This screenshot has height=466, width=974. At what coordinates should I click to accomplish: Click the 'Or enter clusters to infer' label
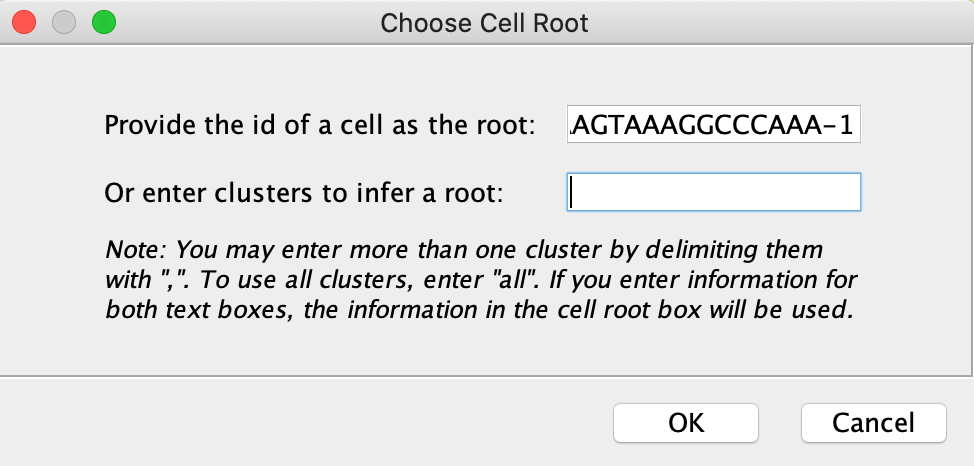303,193
